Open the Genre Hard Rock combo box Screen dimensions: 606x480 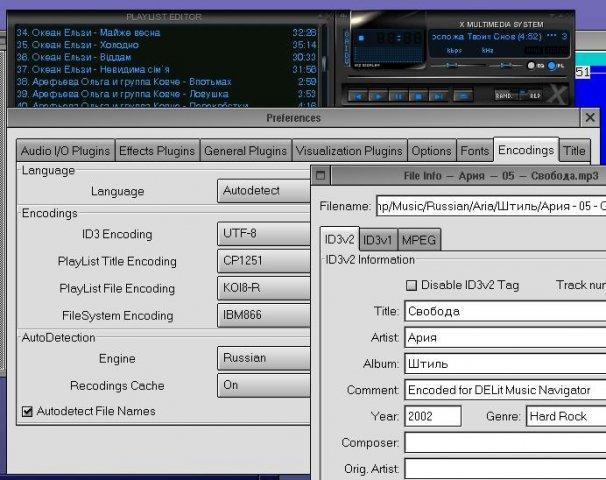pyautogui.click(x=566, y=416)
